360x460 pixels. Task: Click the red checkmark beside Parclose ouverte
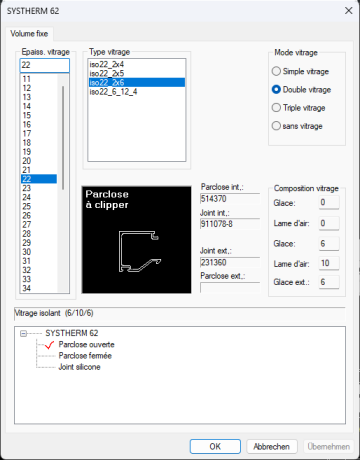pyautogui.click(x=49, y=345)
